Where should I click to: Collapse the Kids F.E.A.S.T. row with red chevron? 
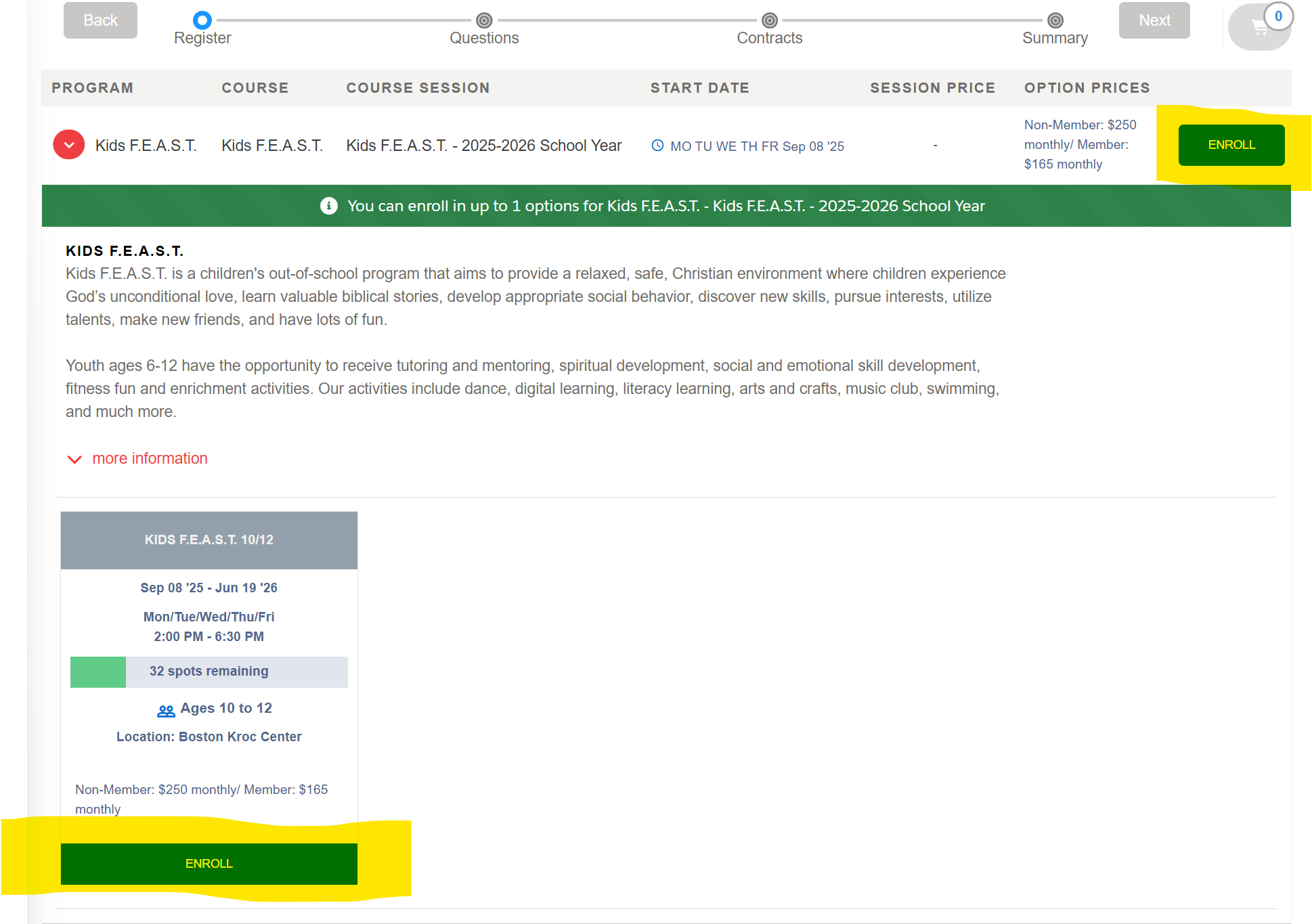coord(69,145)
